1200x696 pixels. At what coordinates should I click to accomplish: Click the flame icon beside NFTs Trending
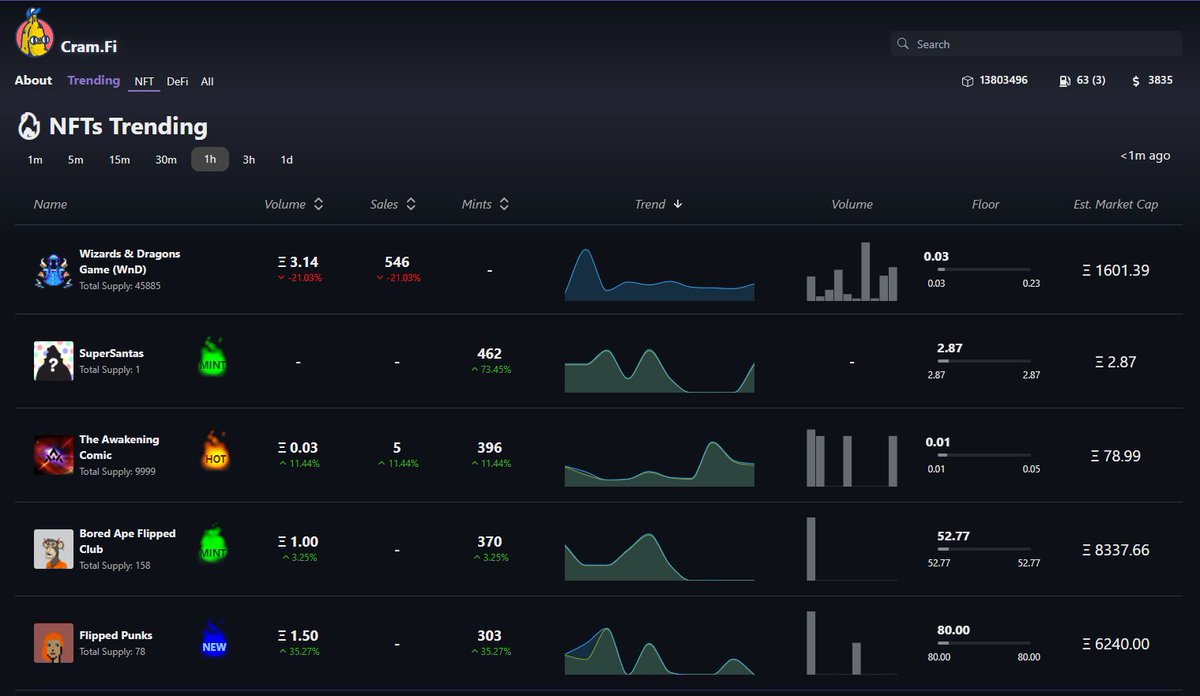(x=29, y=126)
